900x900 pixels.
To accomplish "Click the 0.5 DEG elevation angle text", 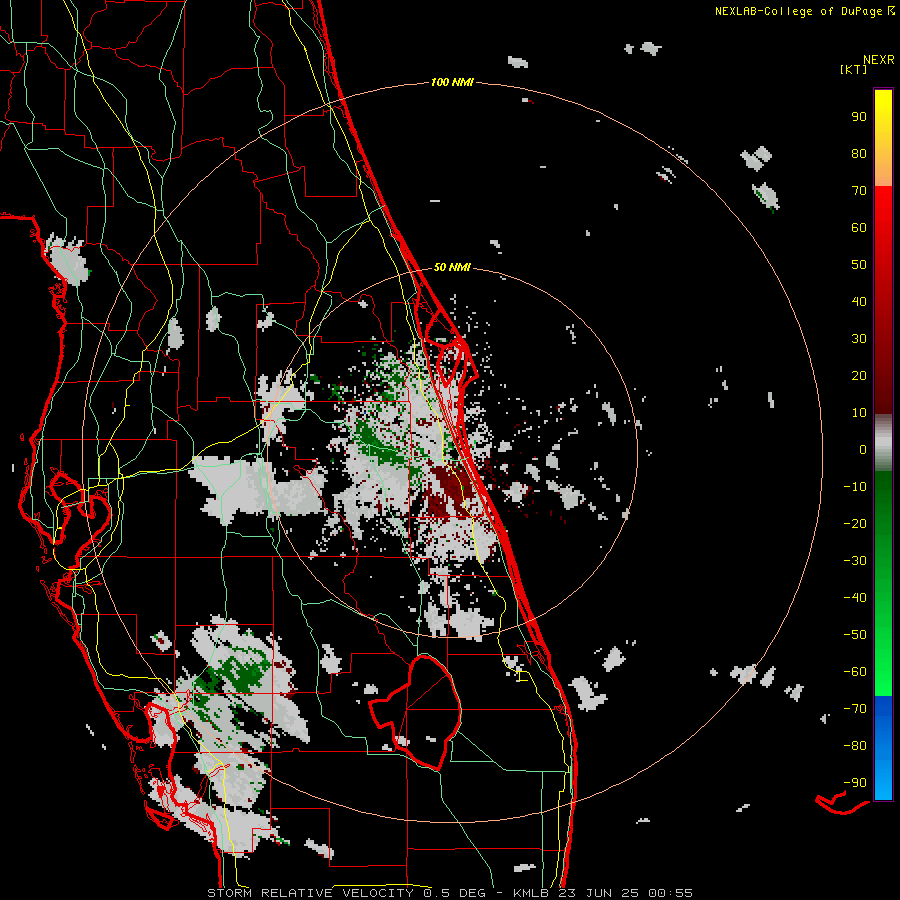I will [454, 893].
